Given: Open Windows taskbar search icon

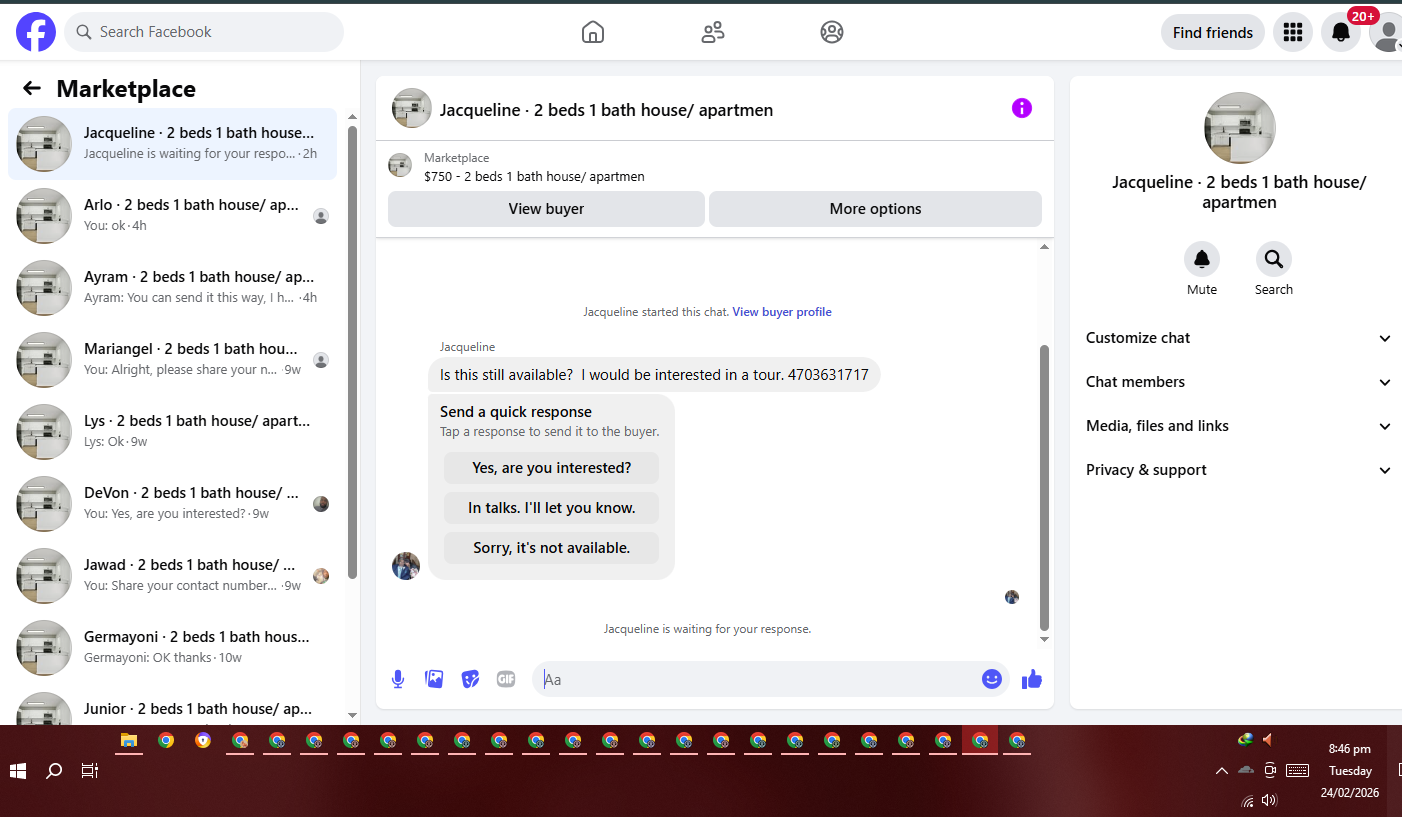Looking at the screenshot, I should click(54, 771).
